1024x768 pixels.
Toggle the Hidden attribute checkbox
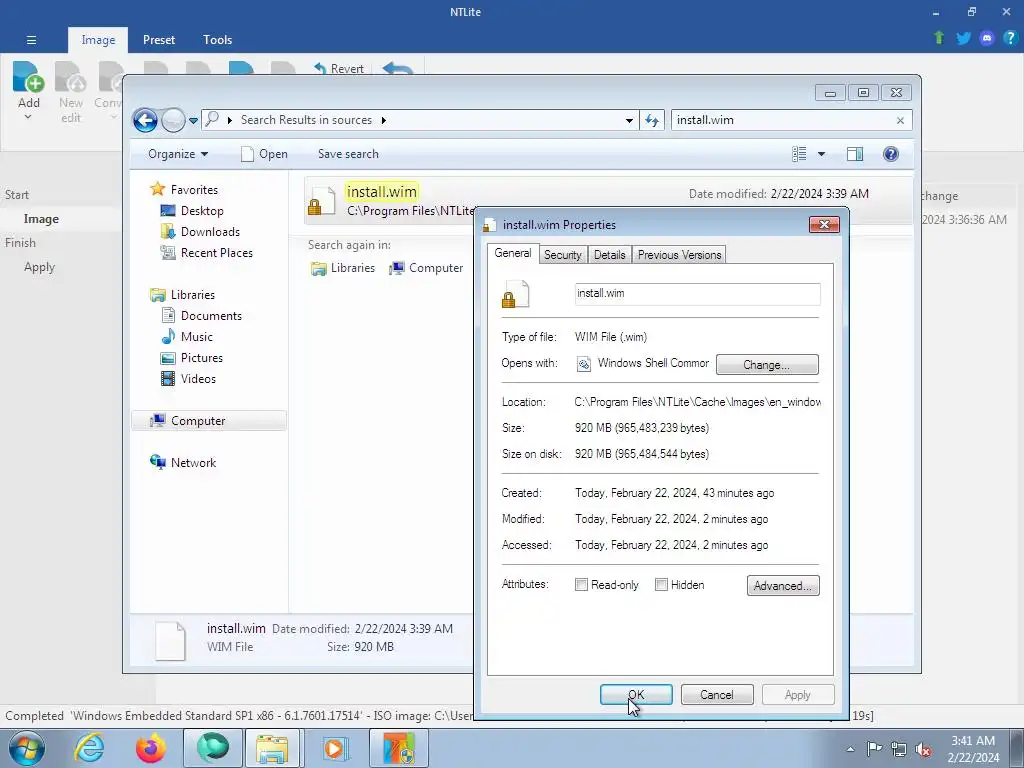coord(661,584)
